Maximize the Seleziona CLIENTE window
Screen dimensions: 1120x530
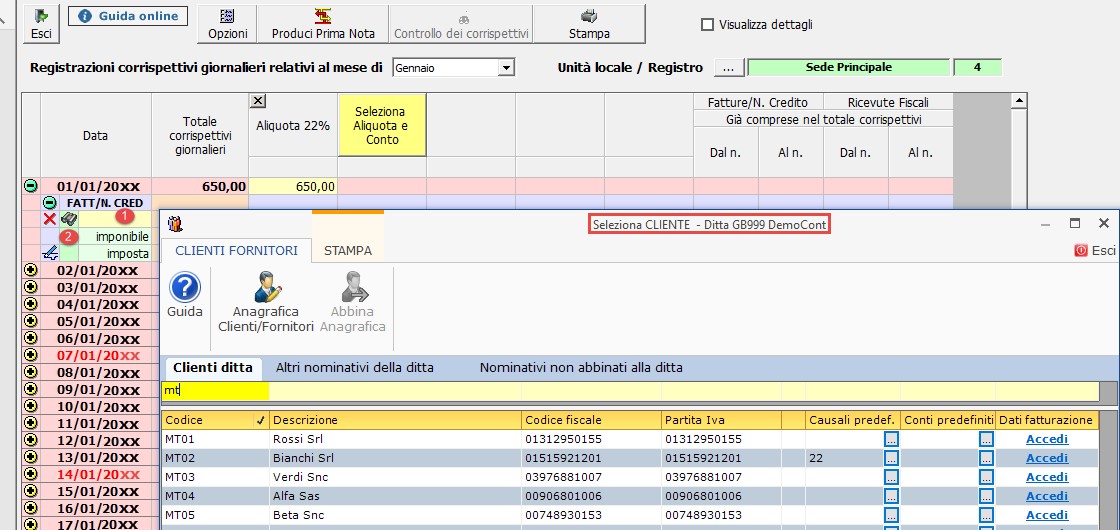[x=1074, y=224]
